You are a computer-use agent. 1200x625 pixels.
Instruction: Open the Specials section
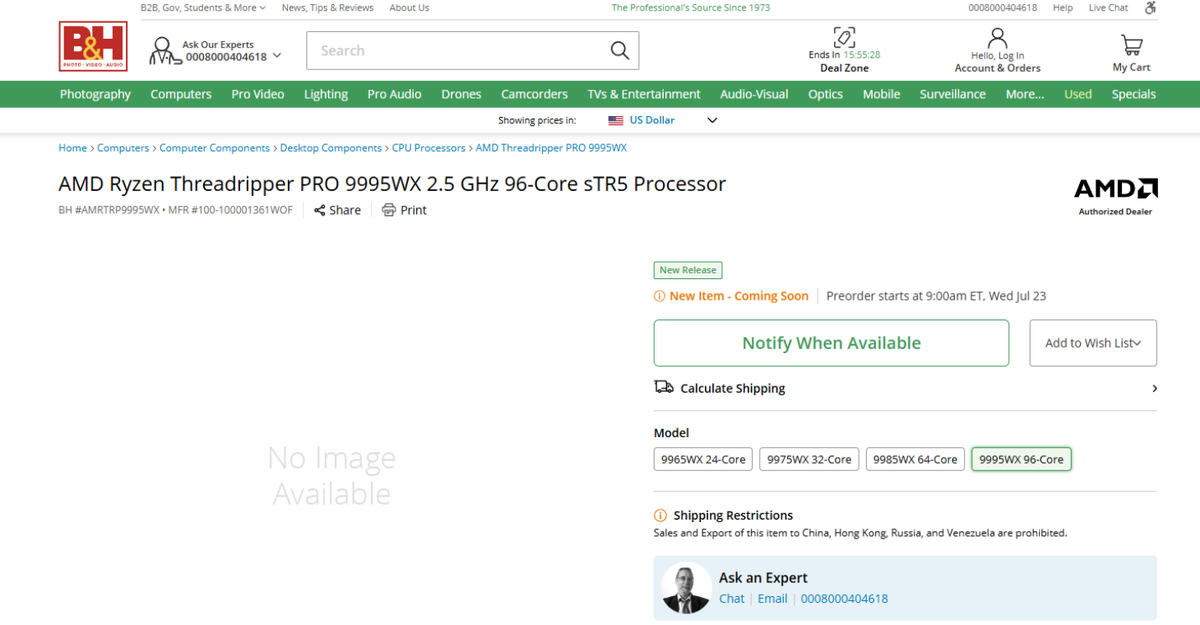pos(1133,94)
